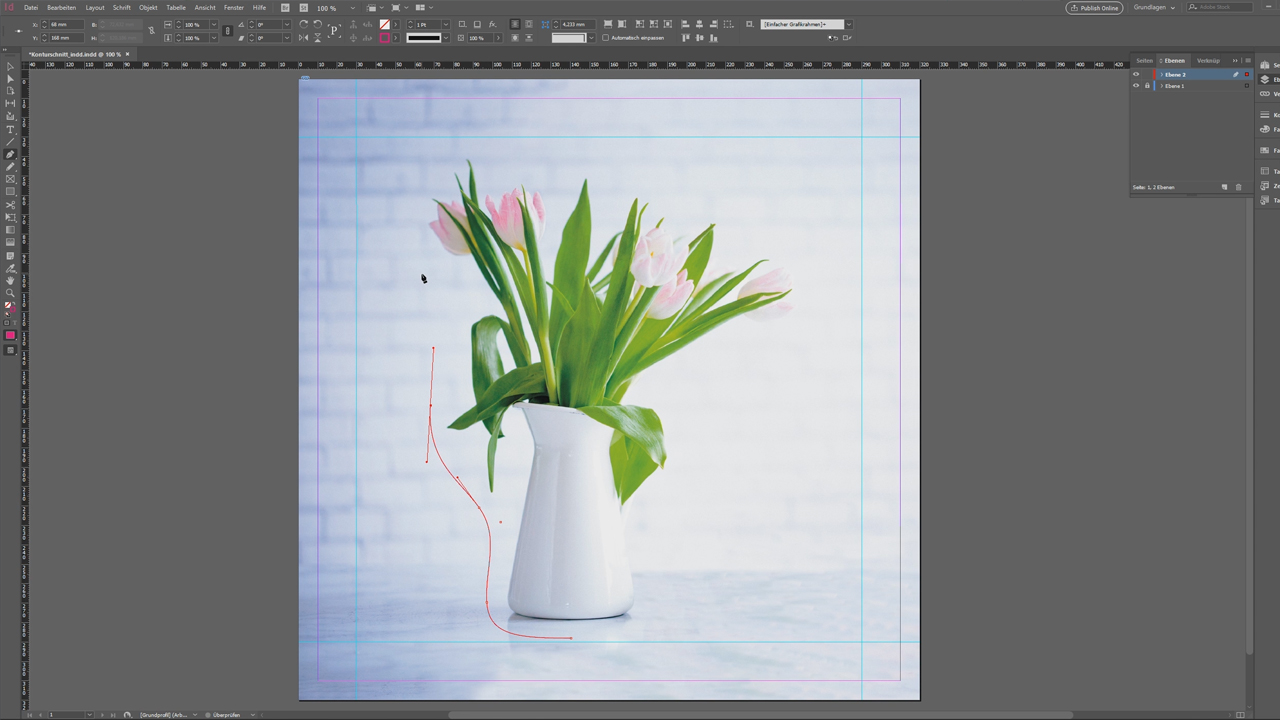This screenshot has width=1280, height=720.
Task: Select the Gap tool
Action: pos(11,103)
